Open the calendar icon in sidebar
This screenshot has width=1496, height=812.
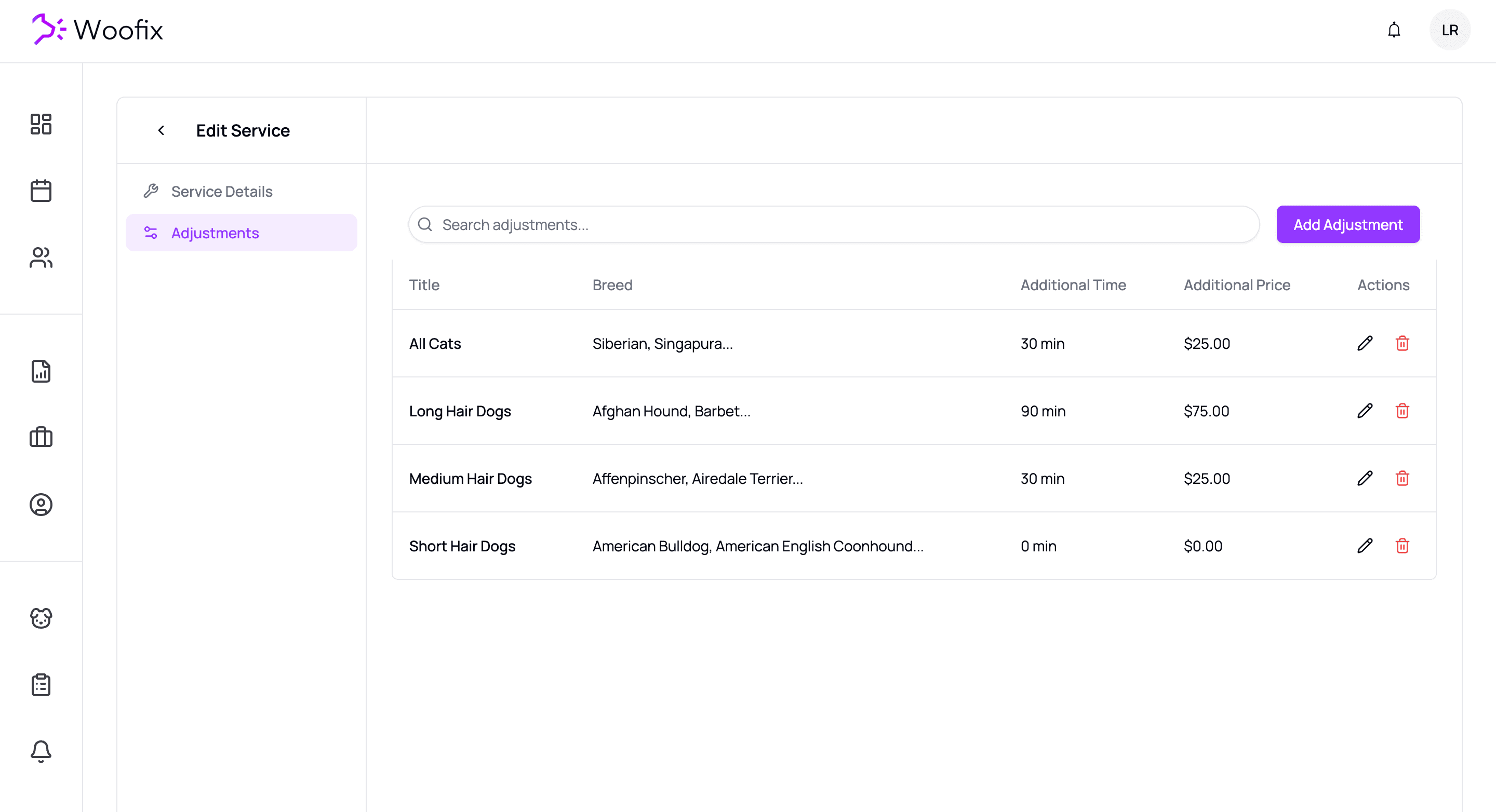coord(41,191)
